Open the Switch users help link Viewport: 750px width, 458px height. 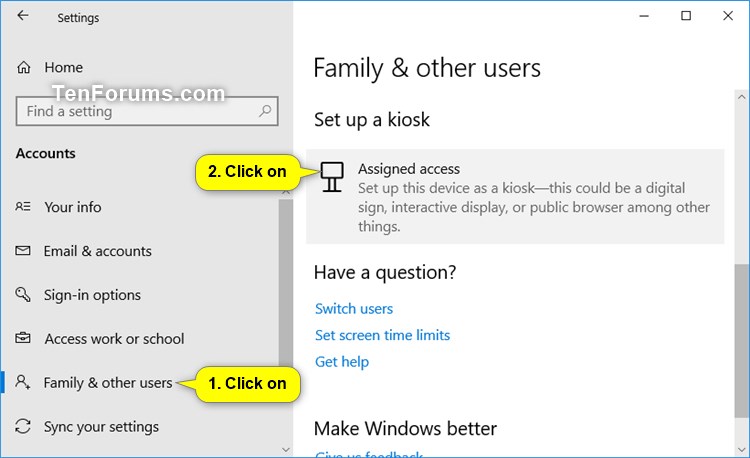(354, 309)
